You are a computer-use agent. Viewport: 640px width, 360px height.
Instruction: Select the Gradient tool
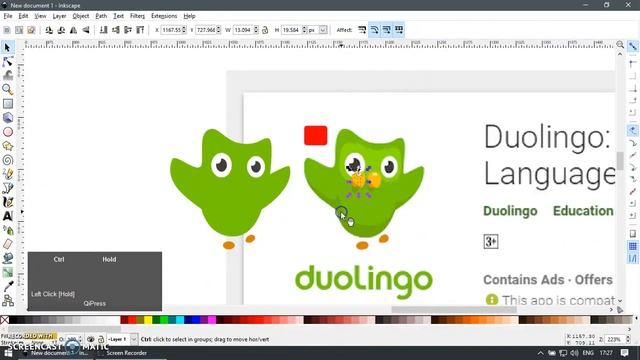pos(7,272)
